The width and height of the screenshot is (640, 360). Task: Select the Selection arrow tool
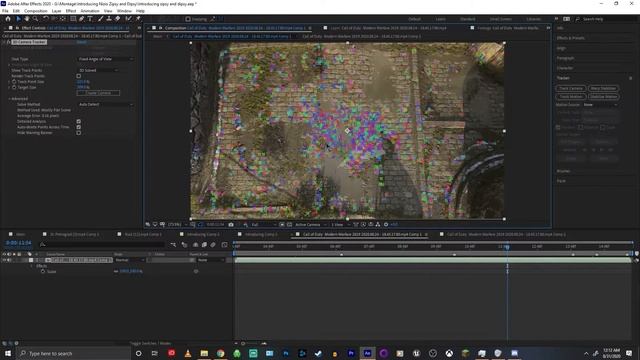tap(18, 19)
